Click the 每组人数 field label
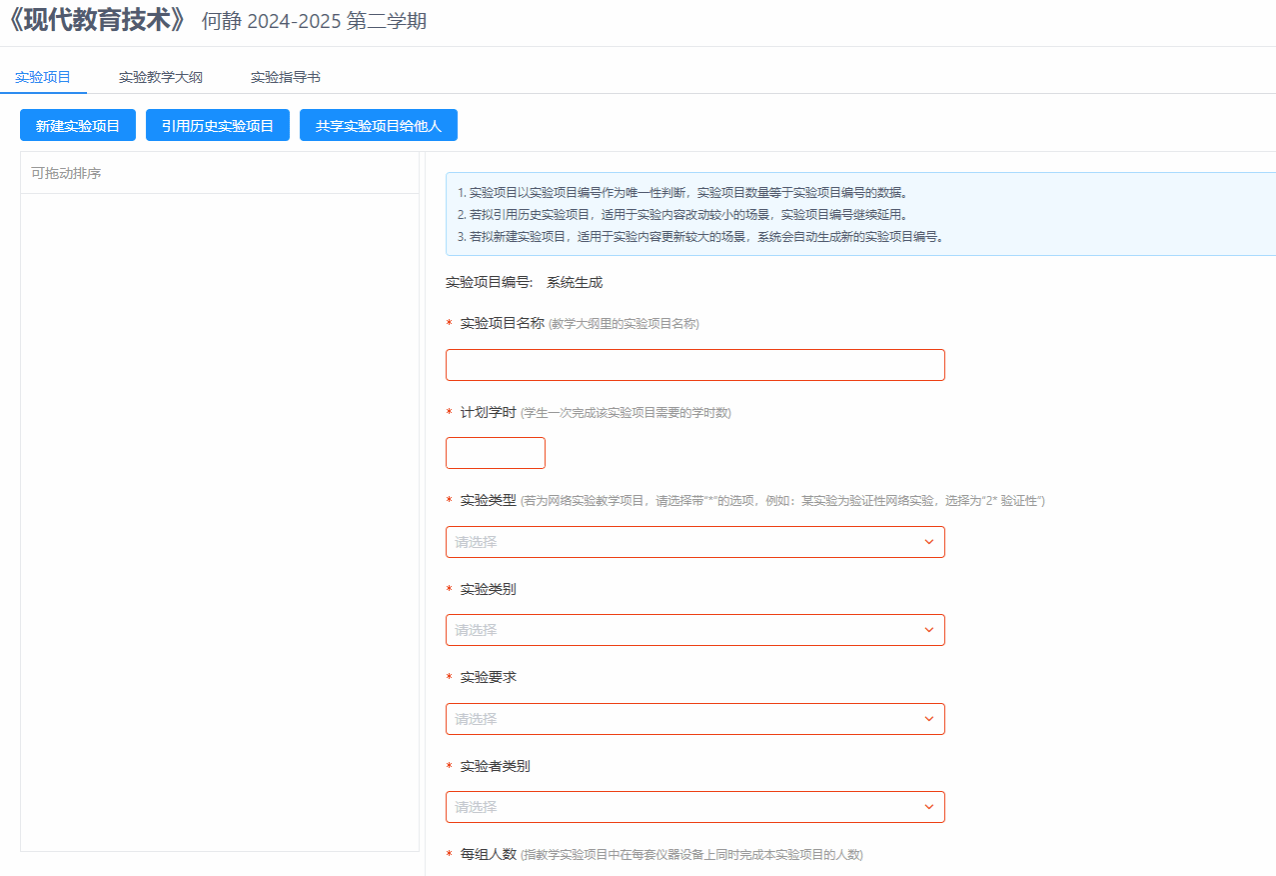This screenshot has width=1276, height=876. coord(487,854)
